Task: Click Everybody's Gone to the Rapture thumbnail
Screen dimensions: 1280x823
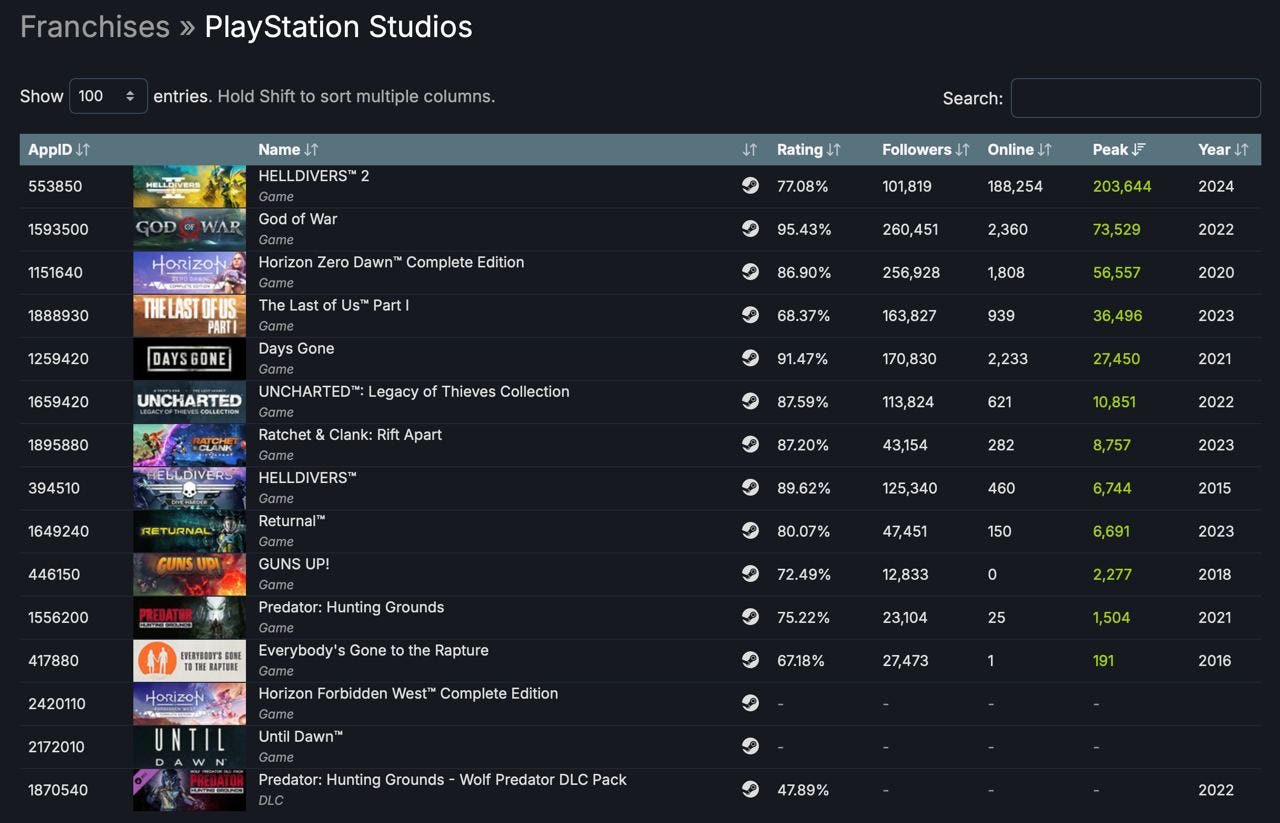Action: [189, 660]
